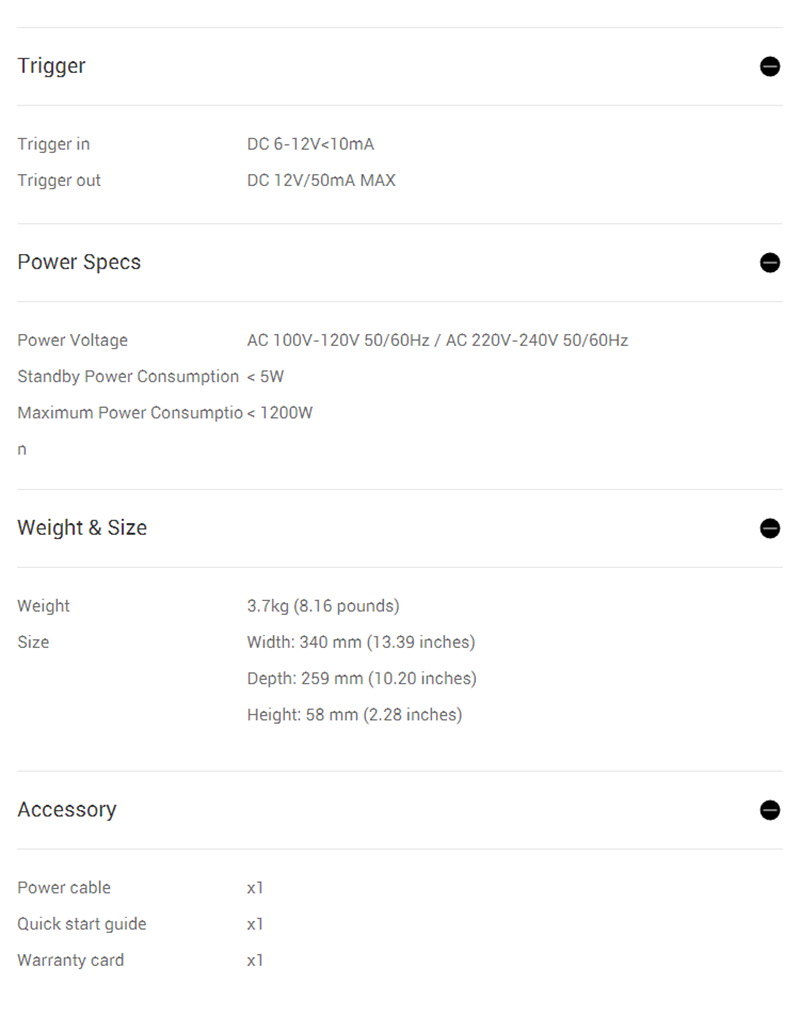This screenshot has width=800, height=1031.
Task: Click the Trigger section heading
Action: pos(52,66)
